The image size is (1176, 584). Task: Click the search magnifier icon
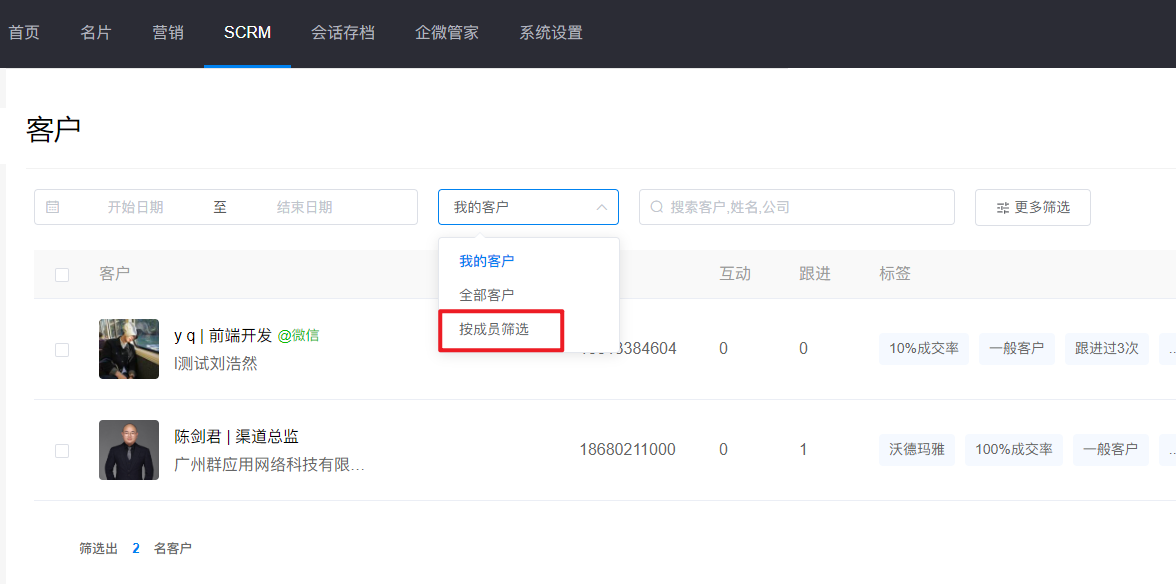pyautogui.click(x=657, y=207)
